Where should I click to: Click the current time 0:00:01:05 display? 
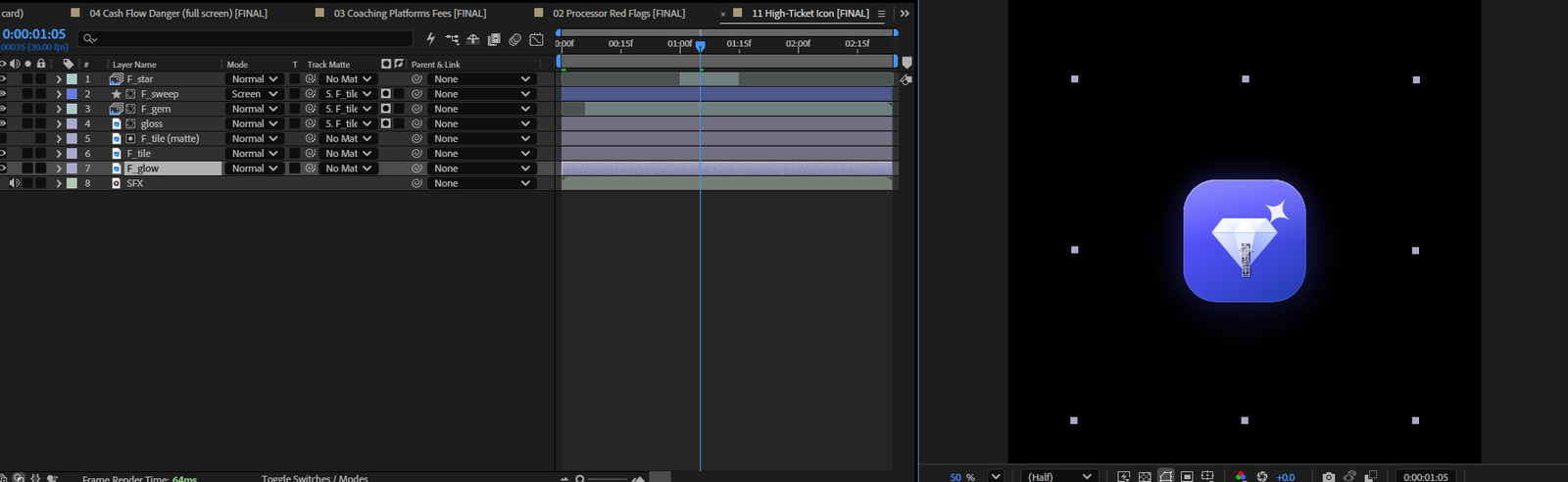[34, 33]
